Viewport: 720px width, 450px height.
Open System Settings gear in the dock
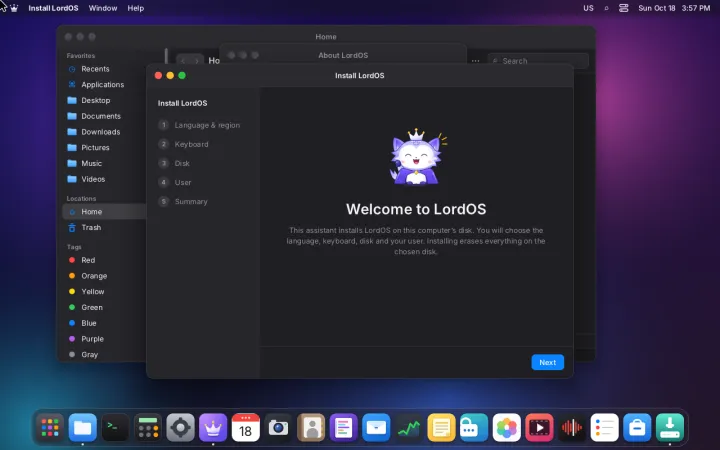coord(180,428)
